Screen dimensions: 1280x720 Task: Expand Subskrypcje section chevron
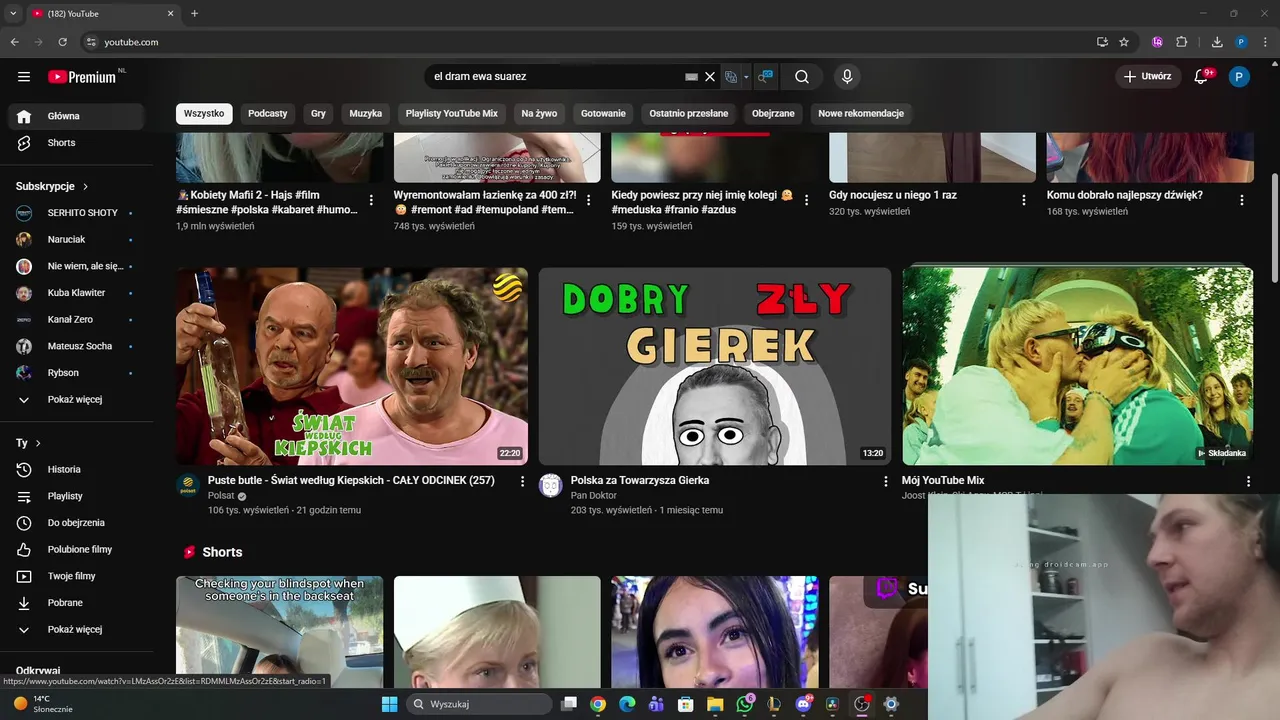(85, 186)
